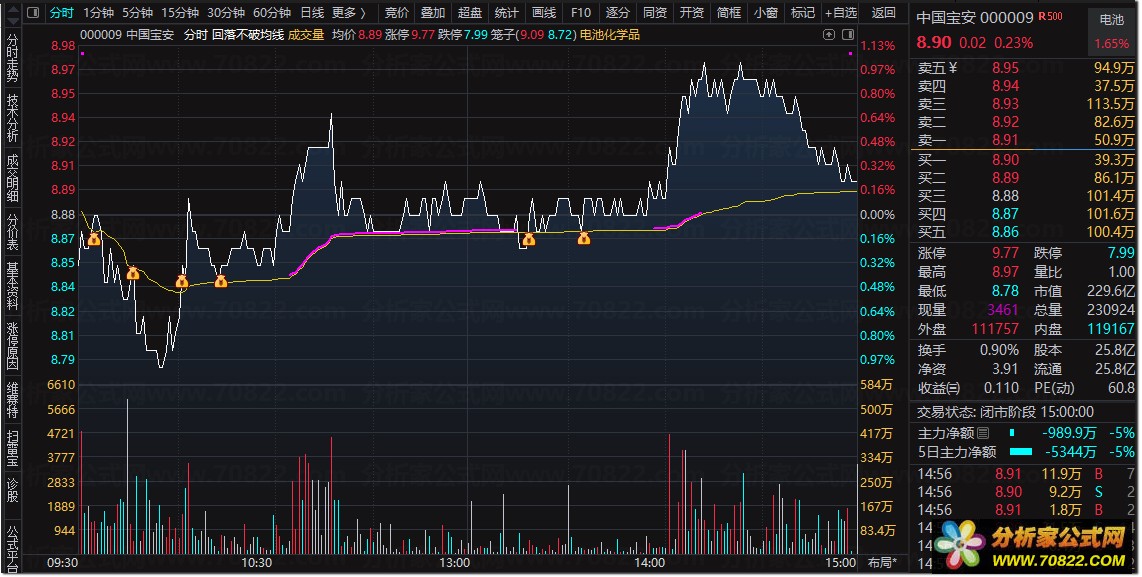Add stock via +自选 button

tap(841, 12)
